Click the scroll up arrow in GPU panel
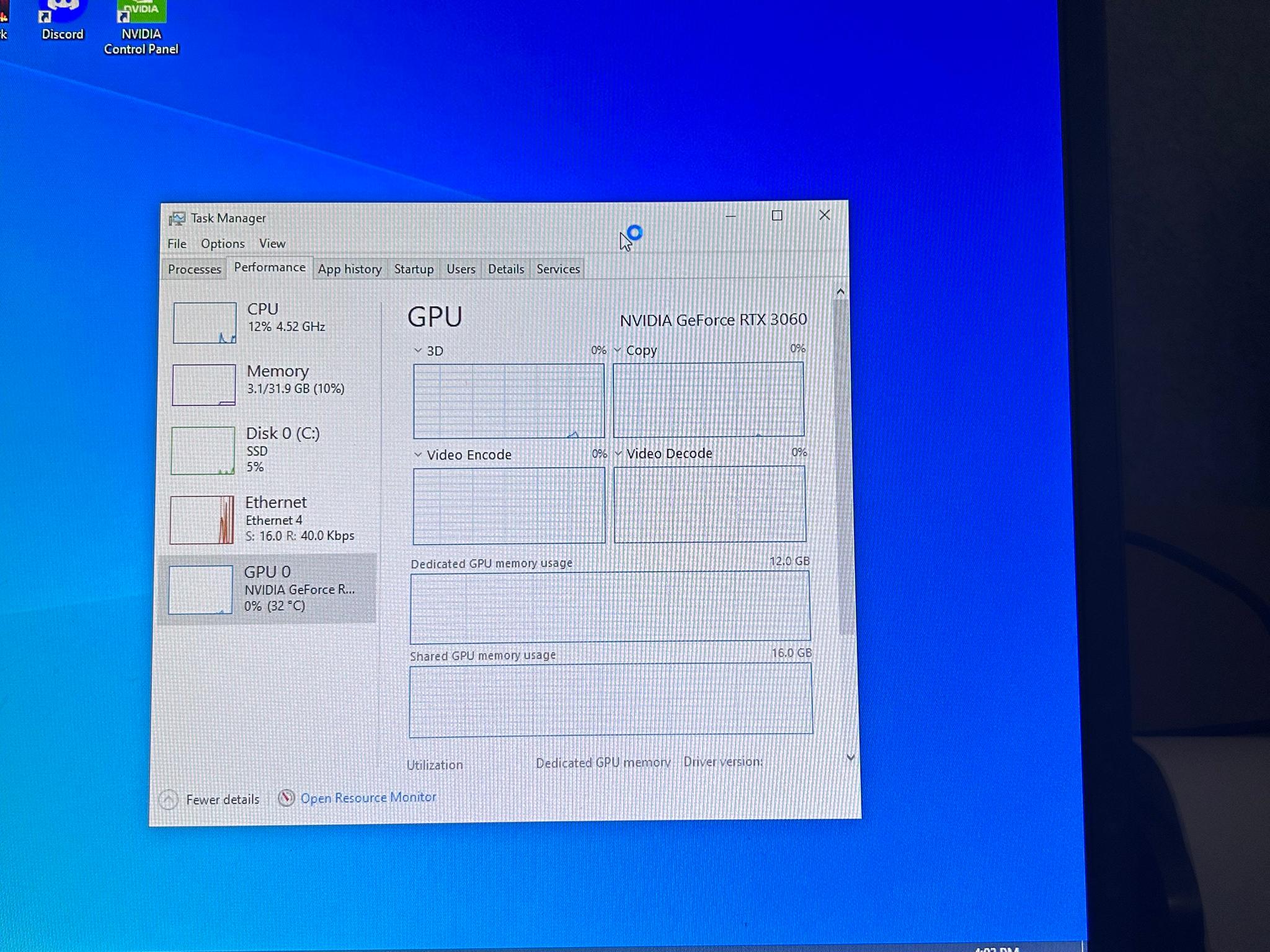The width and height of the screenshot is (1270, 952). [x=840, y=291]
